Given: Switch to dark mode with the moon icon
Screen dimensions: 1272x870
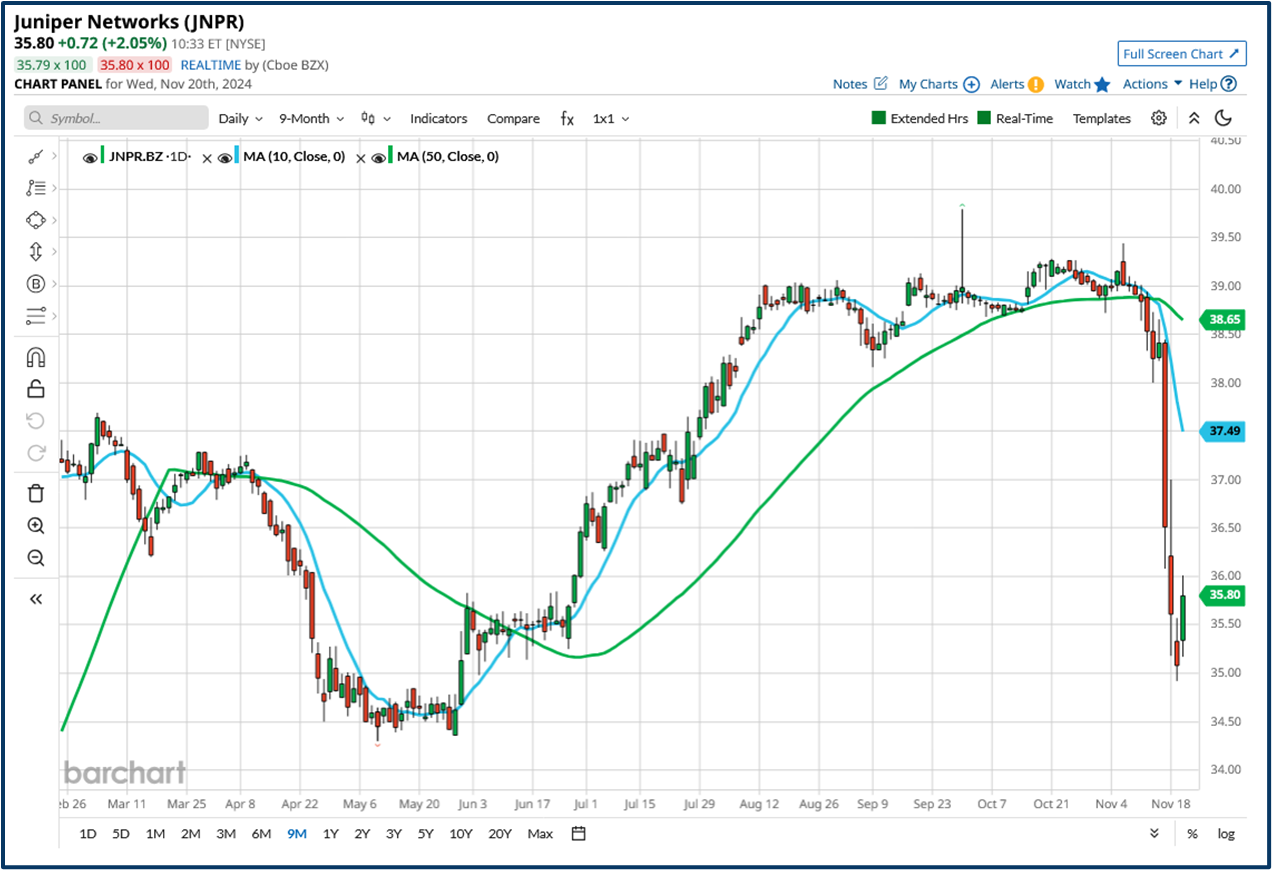Looking at the screenshot, I should pyautogui.click(x=1222, y=117).
